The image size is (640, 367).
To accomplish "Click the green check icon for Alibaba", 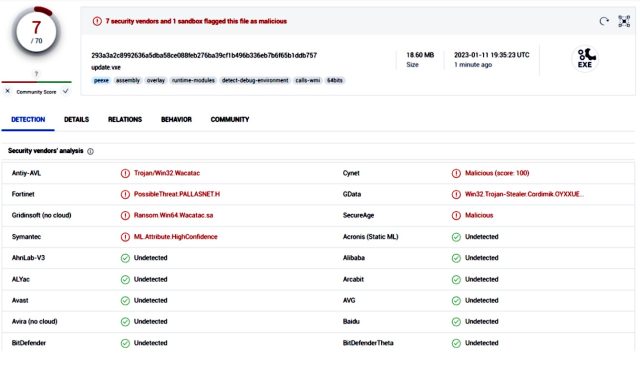I will tap(456, 258).
